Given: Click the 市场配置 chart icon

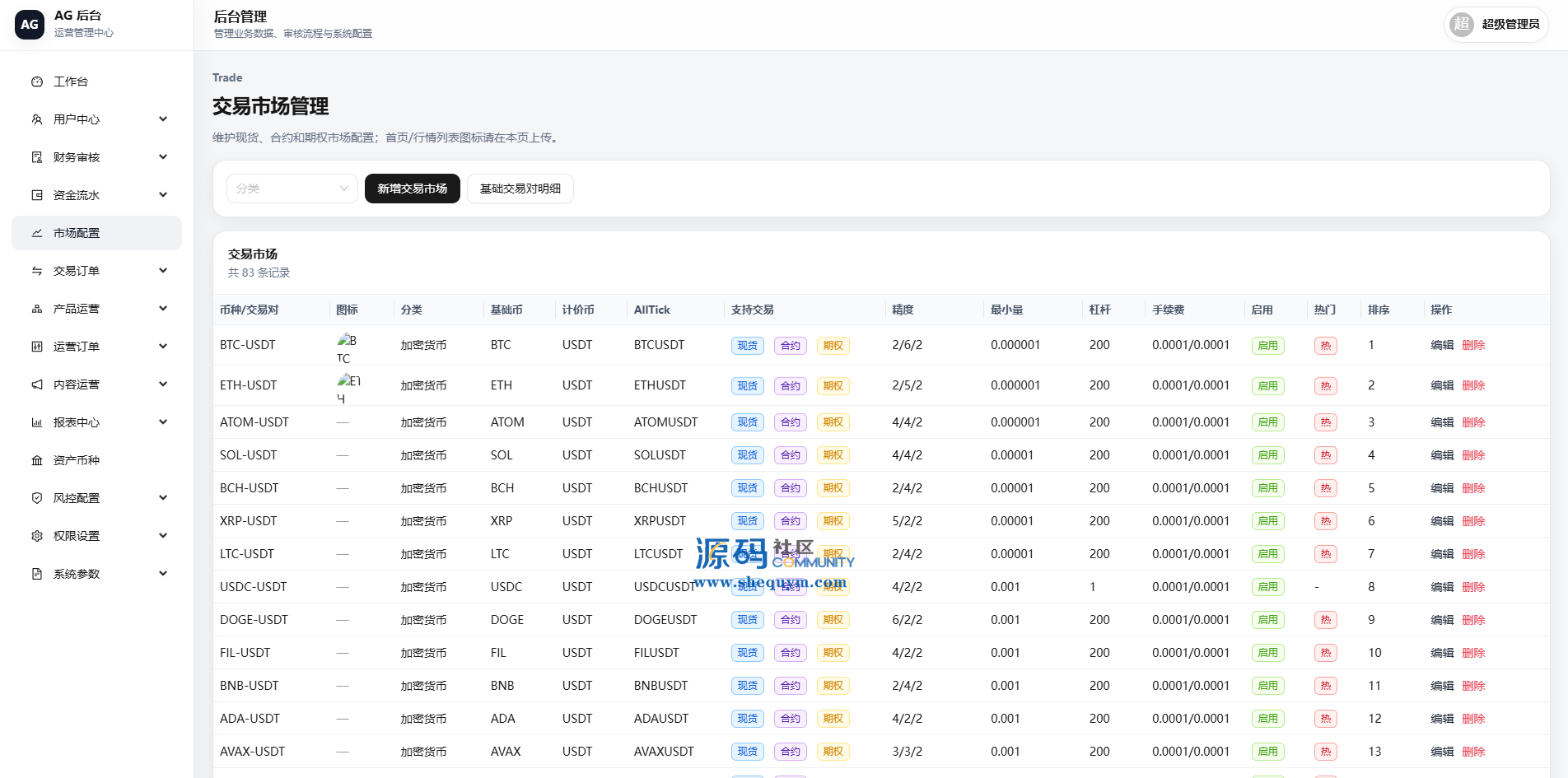Looking at the screenshot, I should tap(37, 233).
